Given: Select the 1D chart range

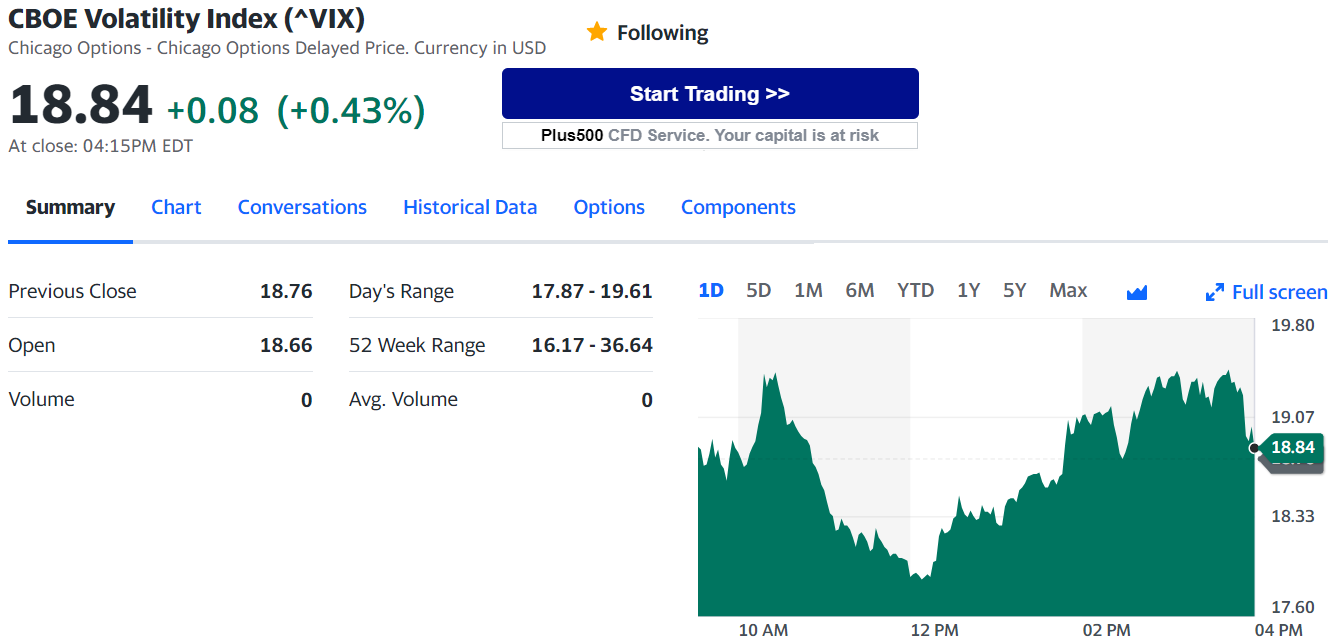Looking at the screenshot, I should [711, 290].
